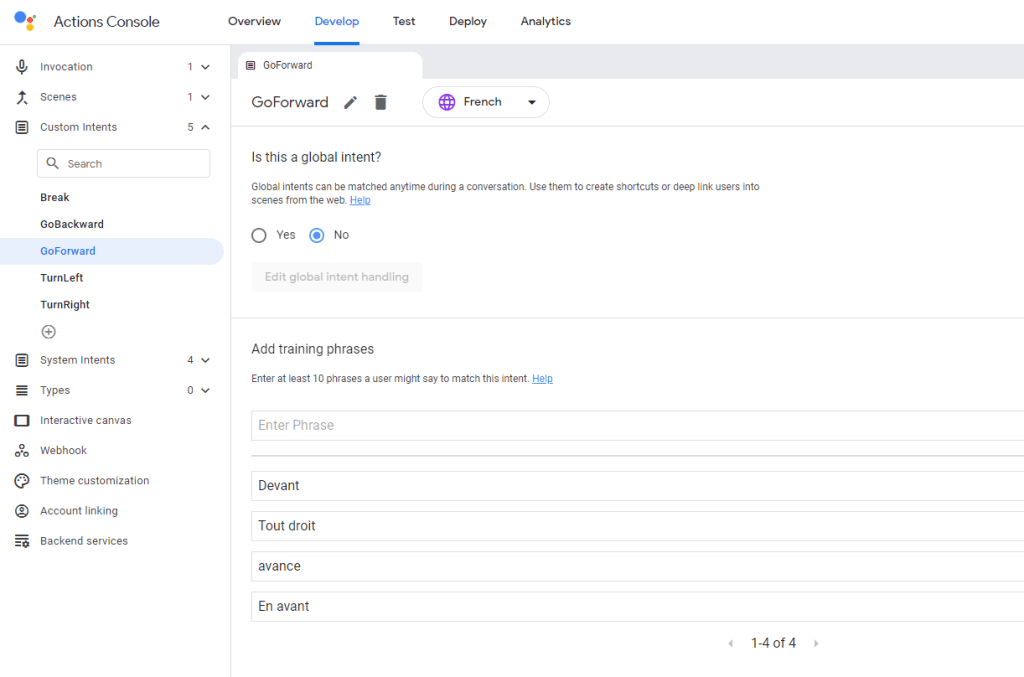Open Theme customization in the sidebar
This screenshot has width=1024, height=677.
click(94, 480)
